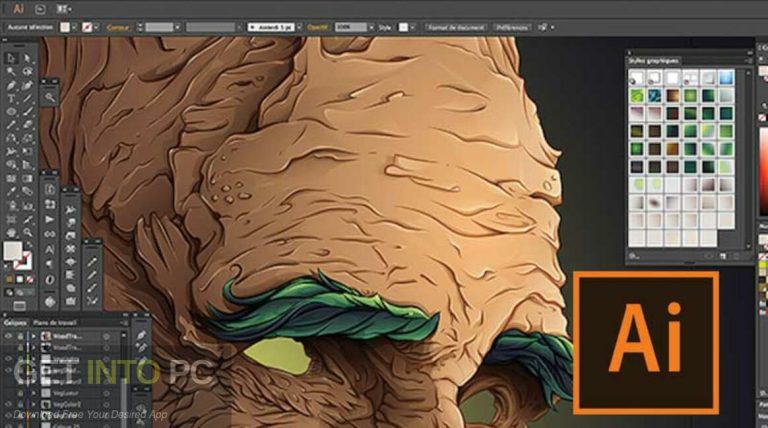Select the Type tool
Screen dimensions: 768x428
pos(11,98)
